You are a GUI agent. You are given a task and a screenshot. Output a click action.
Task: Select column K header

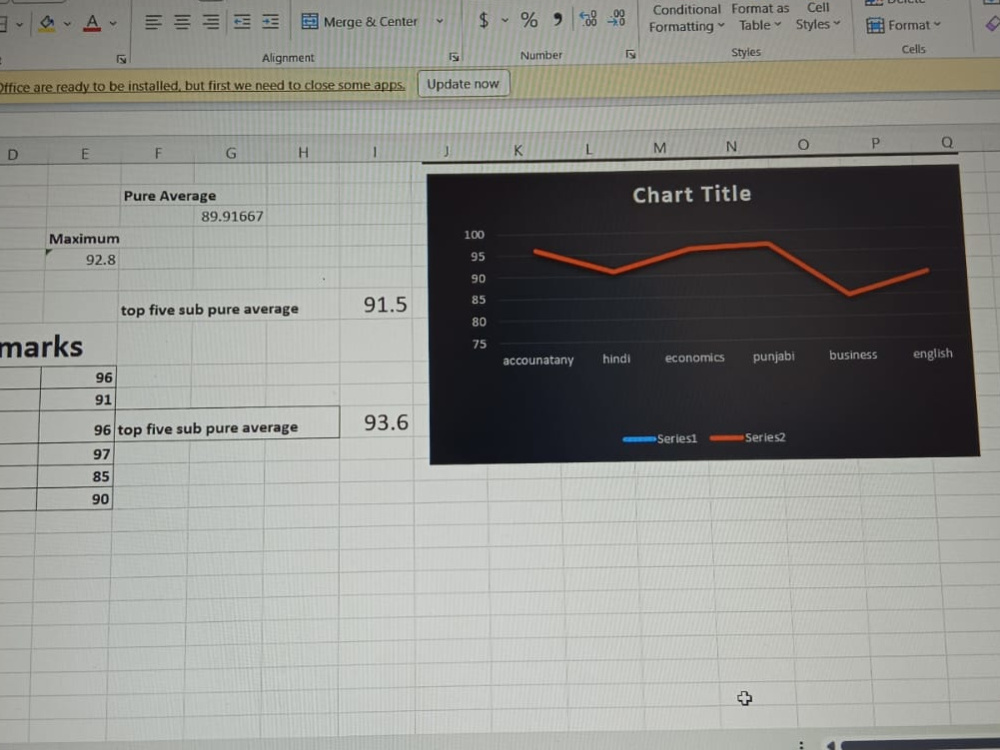[518, 150]
